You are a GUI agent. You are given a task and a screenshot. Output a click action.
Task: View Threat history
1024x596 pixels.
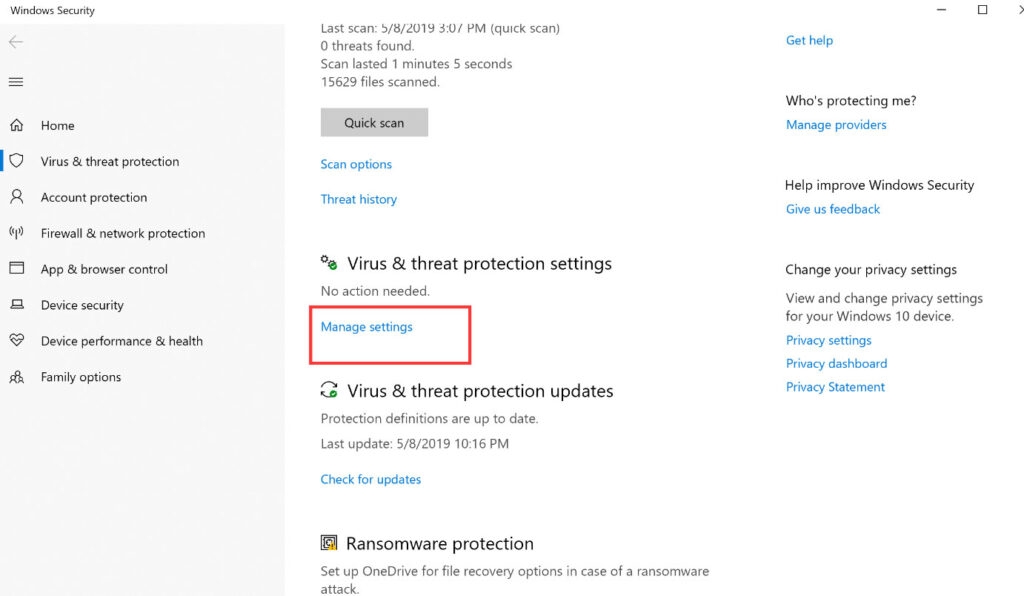[359, 199]
